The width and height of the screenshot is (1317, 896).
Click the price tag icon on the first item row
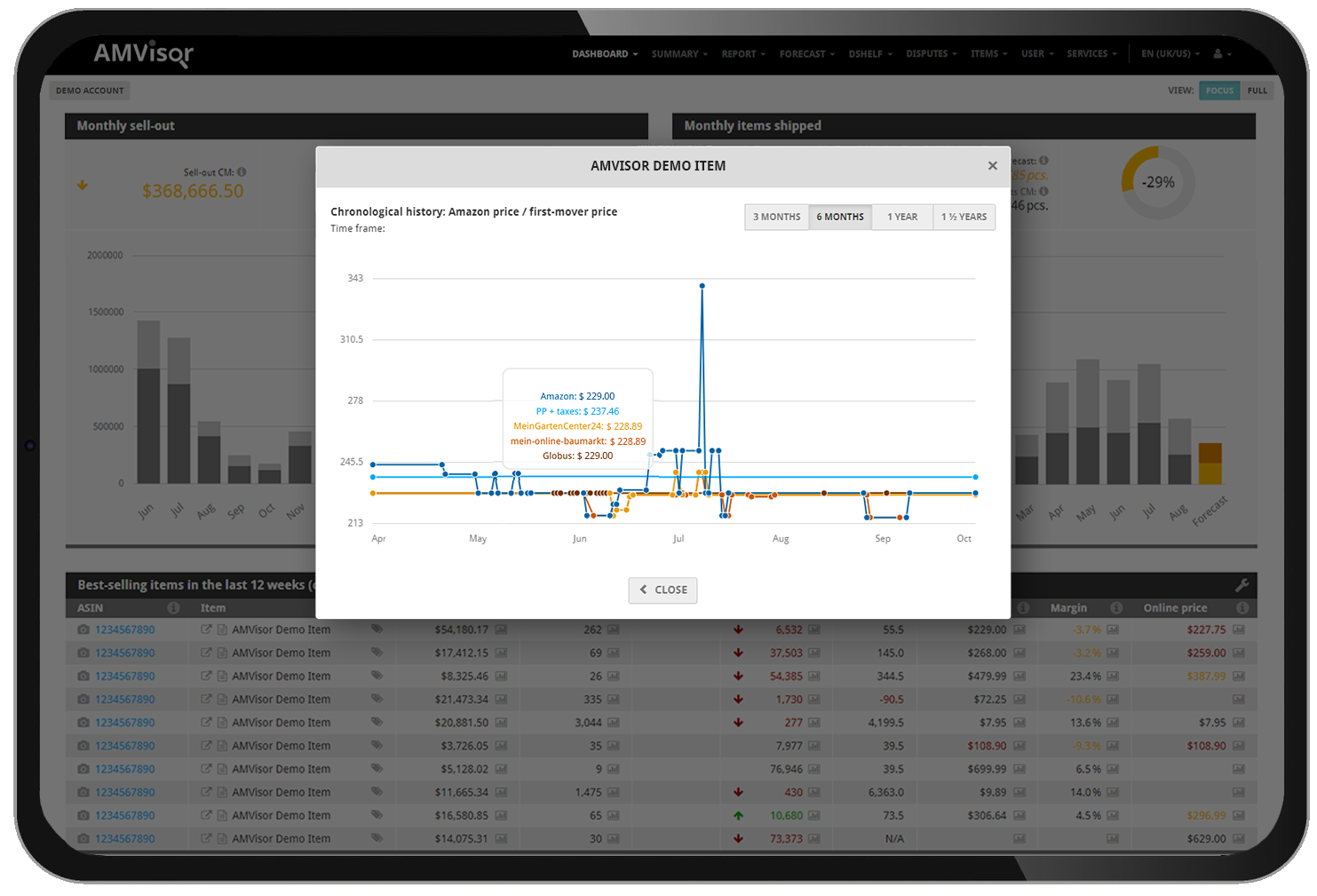tap(377, 629)
